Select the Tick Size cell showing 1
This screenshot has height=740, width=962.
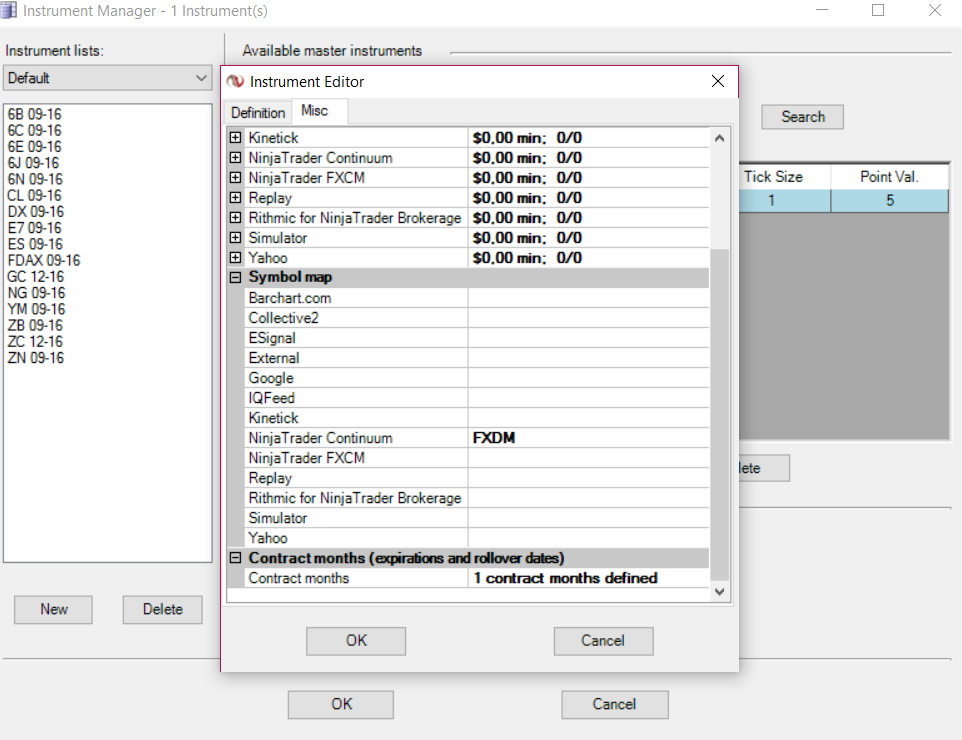coord(785,201)
